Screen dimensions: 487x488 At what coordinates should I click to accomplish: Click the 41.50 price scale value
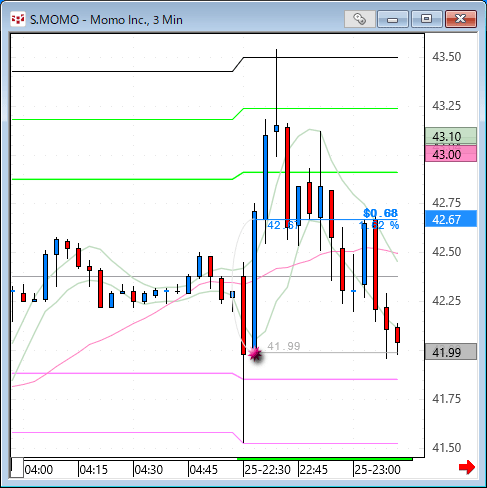click(447, 447)
